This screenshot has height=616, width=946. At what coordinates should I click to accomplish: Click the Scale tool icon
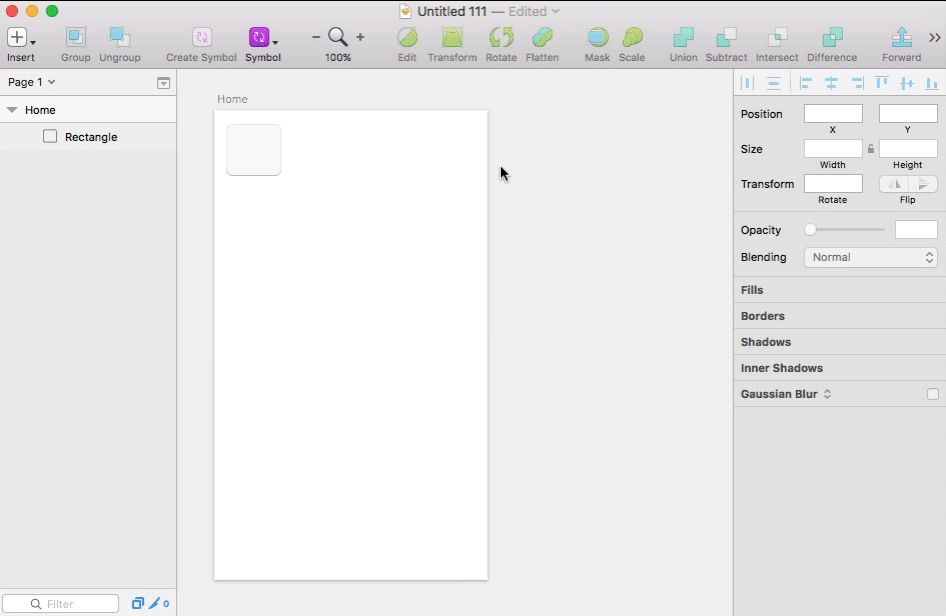pos(632,44)
